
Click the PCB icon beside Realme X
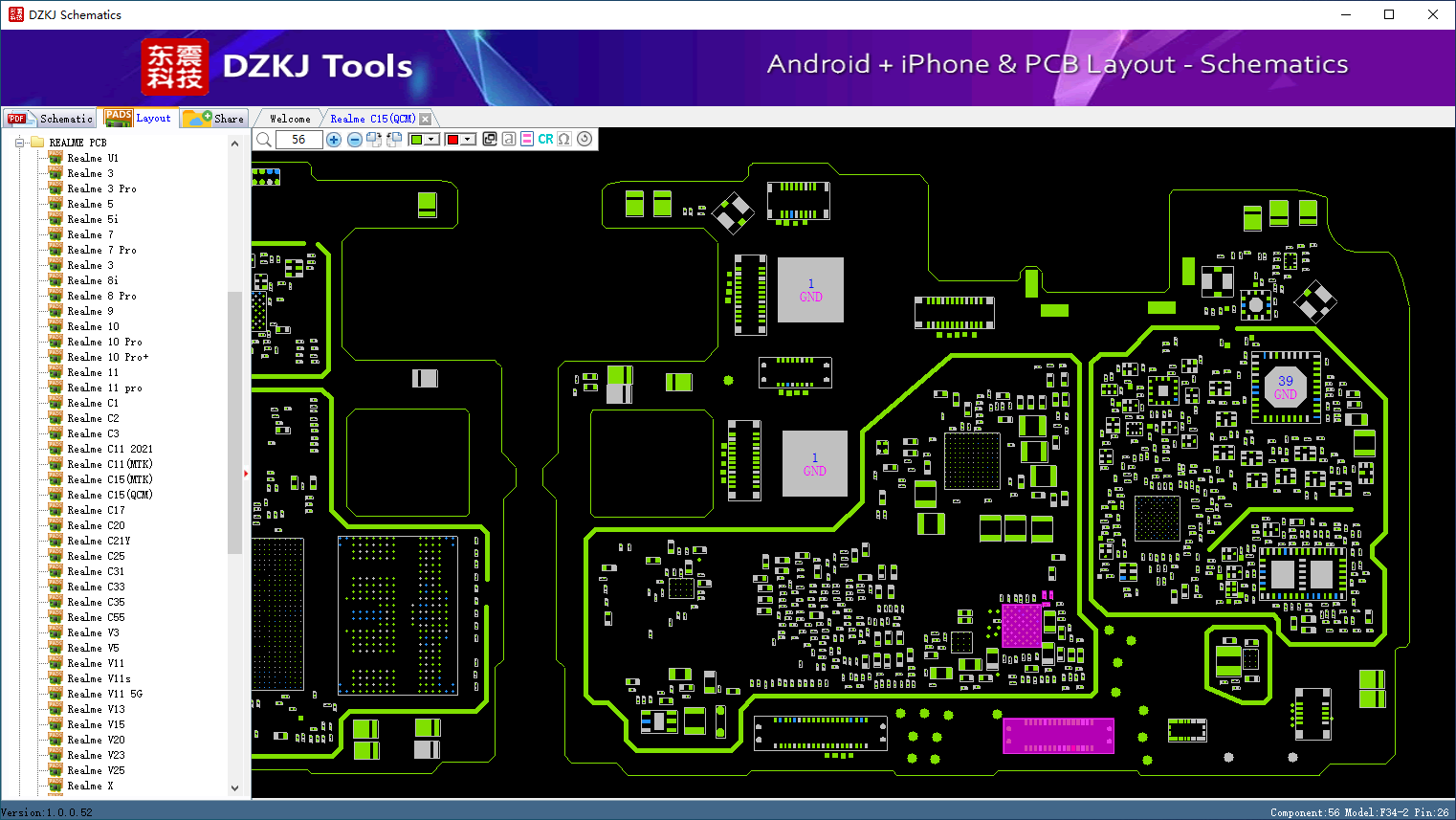pos(55,786)
